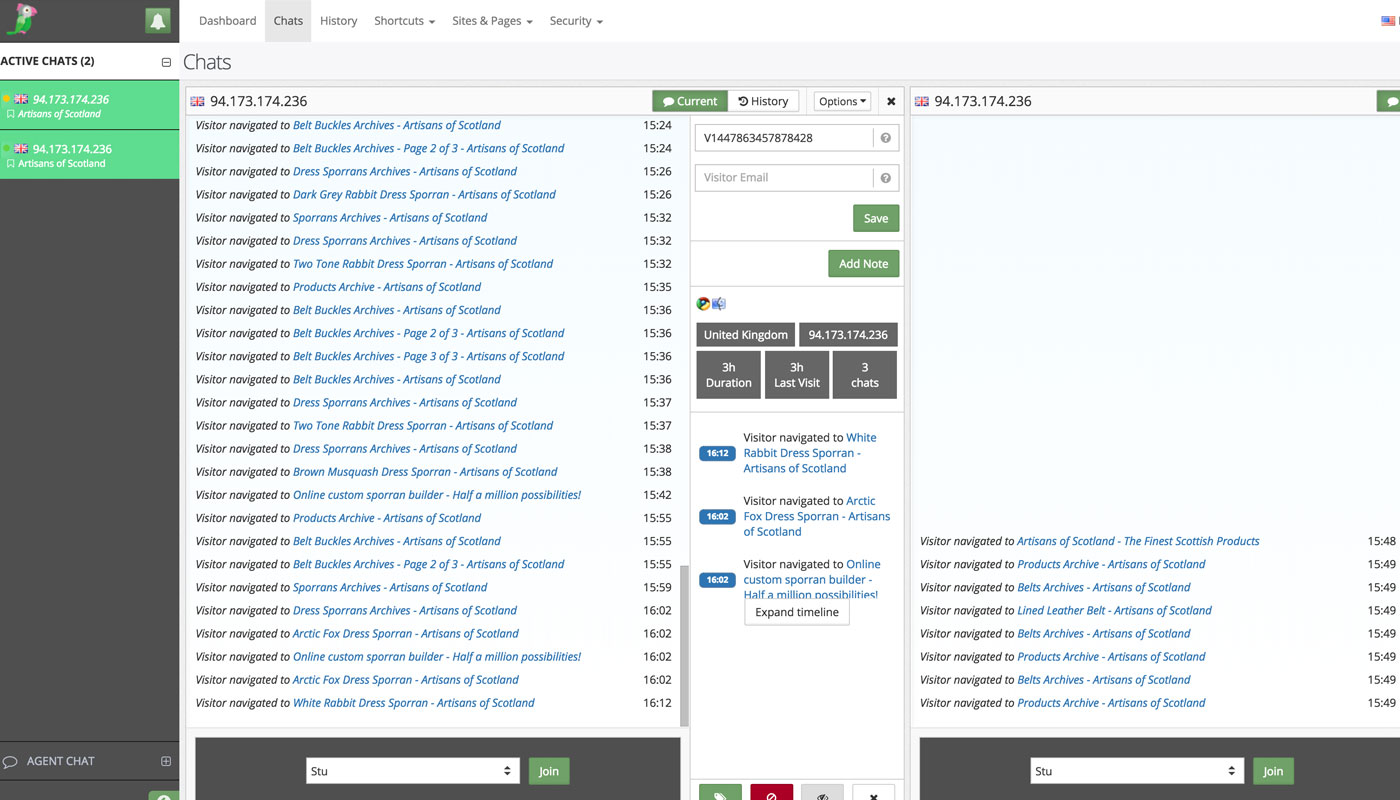
Task: Open the Two Tone Rabbit Dress Sporran link at 15:37
Action: click(423, 426)
